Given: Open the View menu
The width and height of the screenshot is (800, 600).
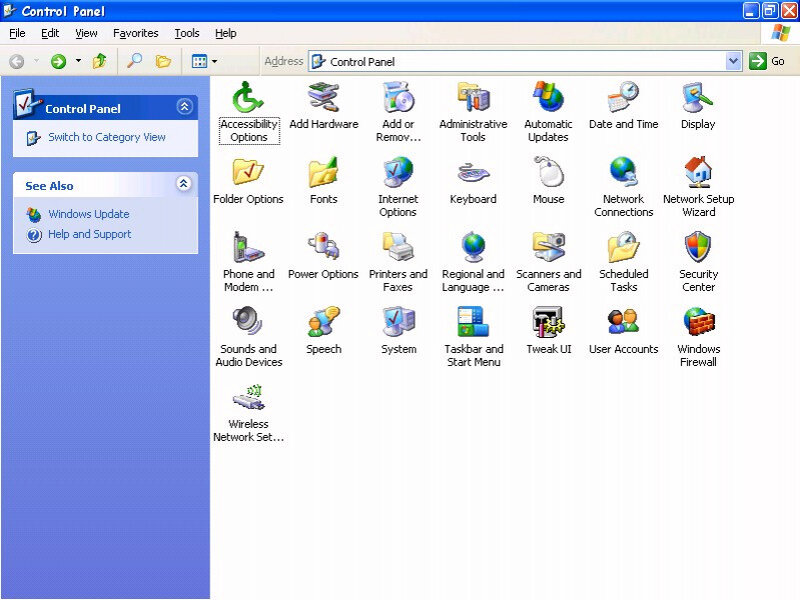Looking at the screenshot, I should [86, 33].
